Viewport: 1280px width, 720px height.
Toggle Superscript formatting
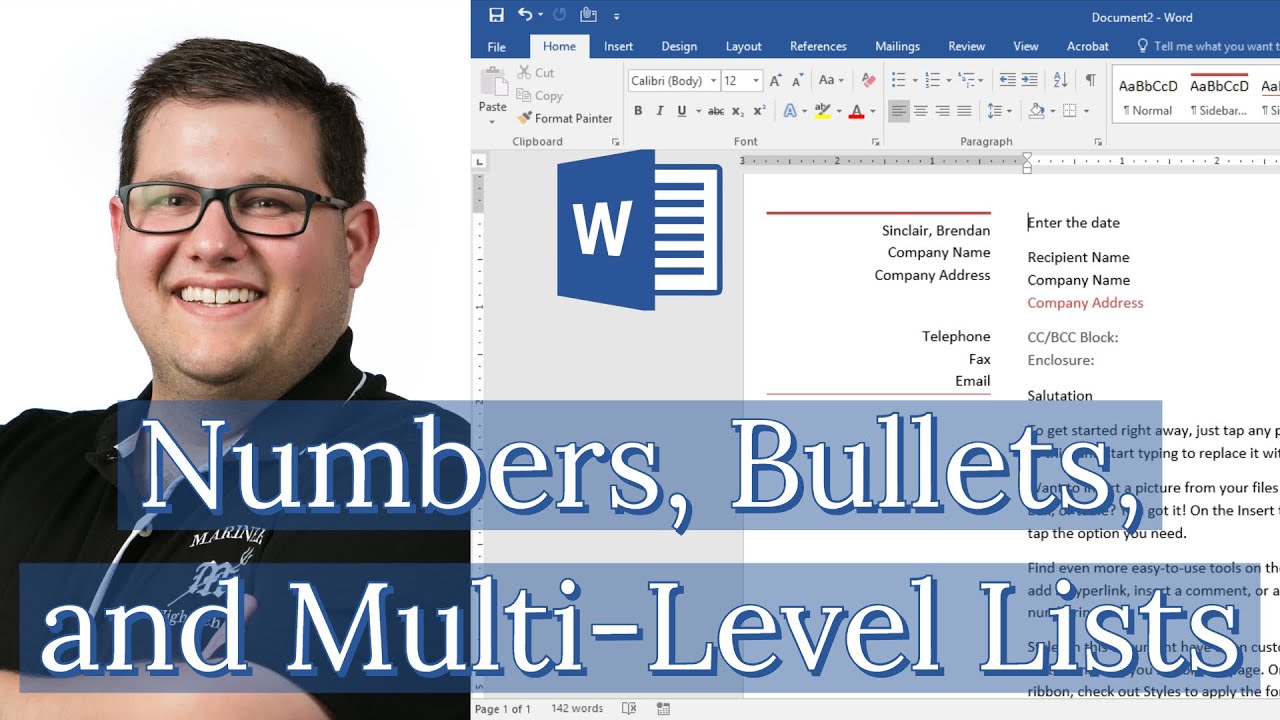pyautogui.click(x=759, y=111)
